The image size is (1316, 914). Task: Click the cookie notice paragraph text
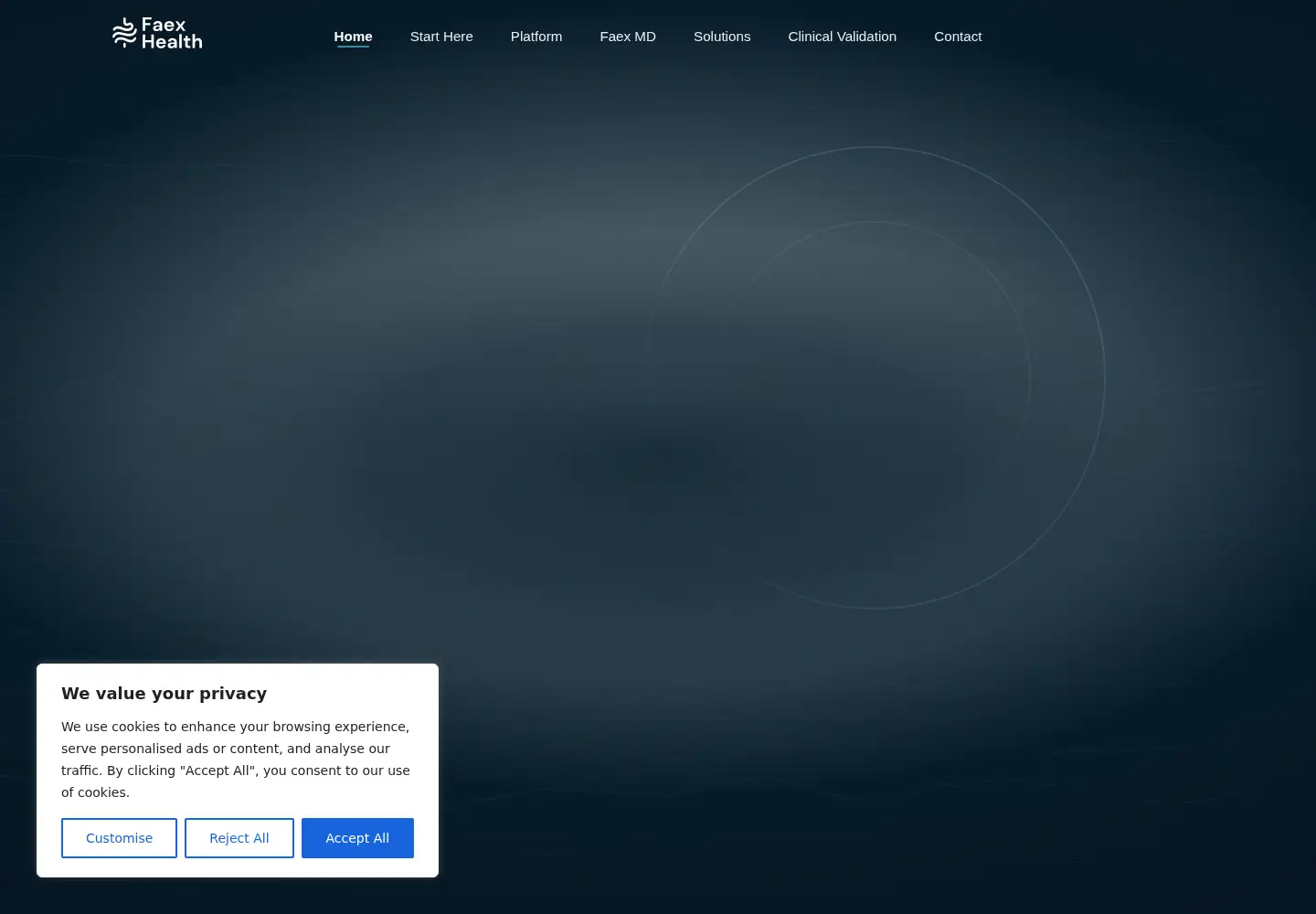236,760
